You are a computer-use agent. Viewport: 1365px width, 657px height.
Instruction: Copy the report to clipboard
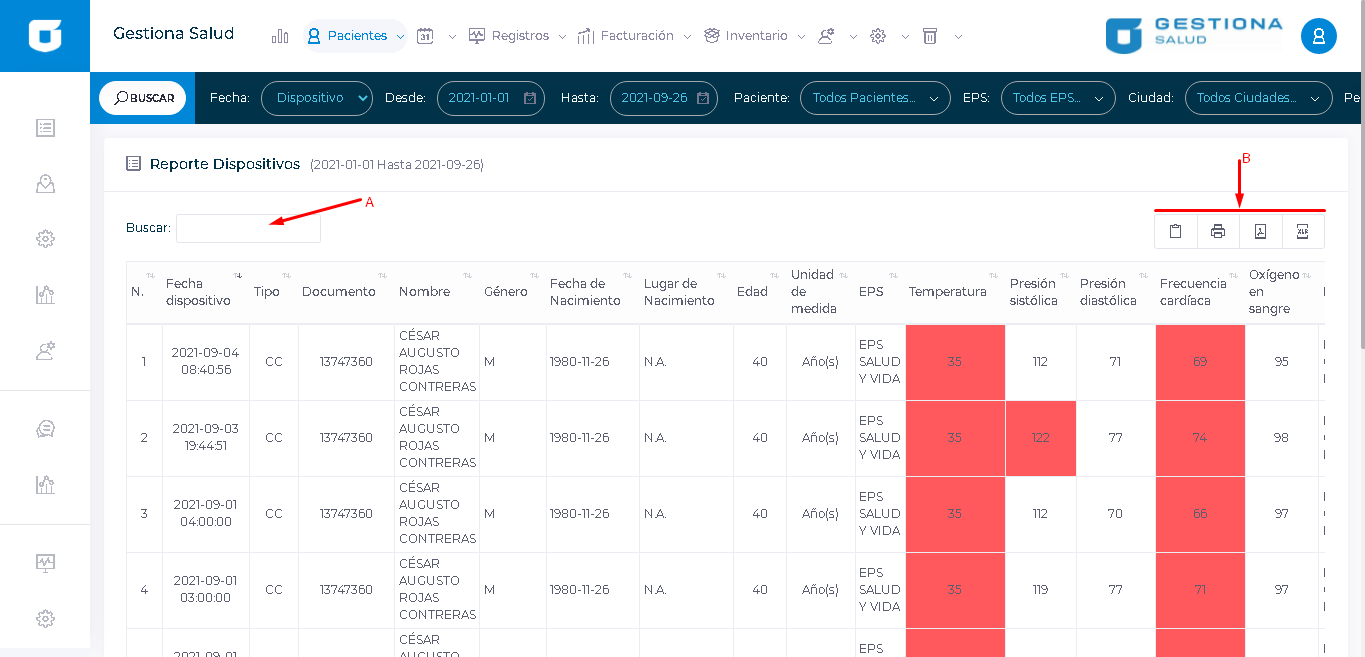click(1175, 232)
